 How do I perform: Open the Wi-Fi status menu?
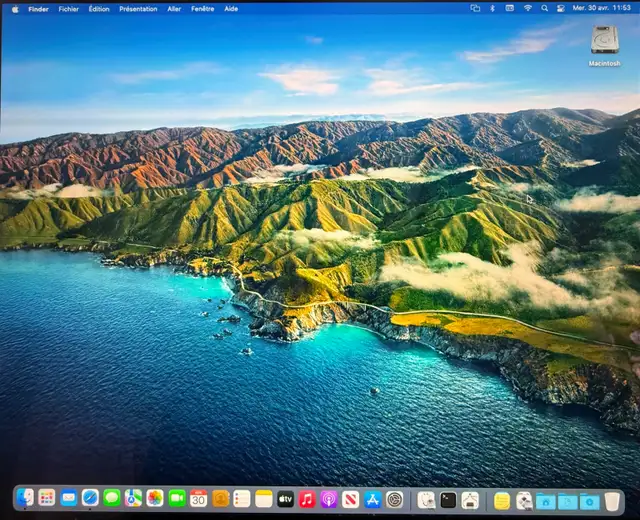pyautogui.click(x=528, y=8)
